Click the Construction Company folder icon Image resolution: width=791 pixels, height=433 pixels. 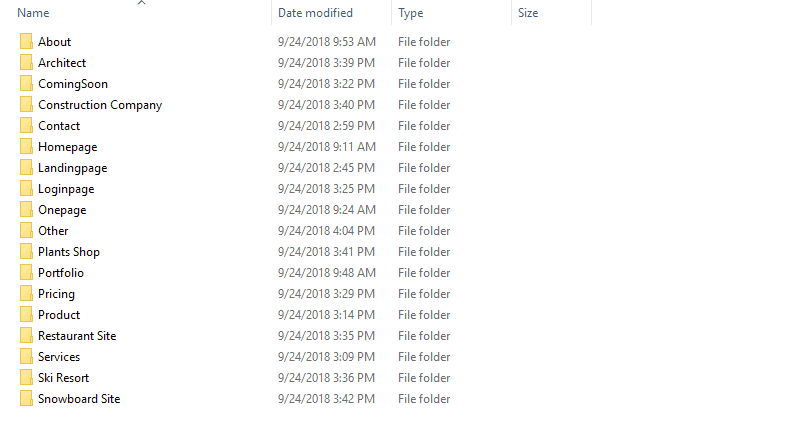pyautogui.click(x=26, y=104)
